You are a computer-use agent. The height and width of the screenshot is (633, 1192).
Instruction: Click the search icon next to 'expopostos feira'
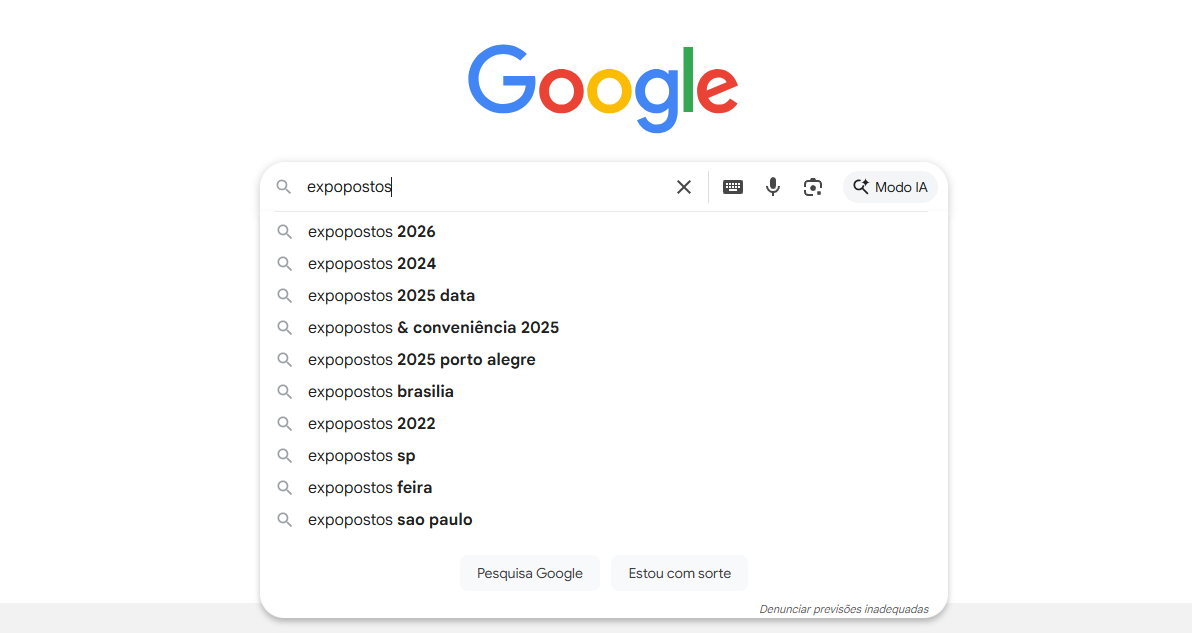pos(284,487)
